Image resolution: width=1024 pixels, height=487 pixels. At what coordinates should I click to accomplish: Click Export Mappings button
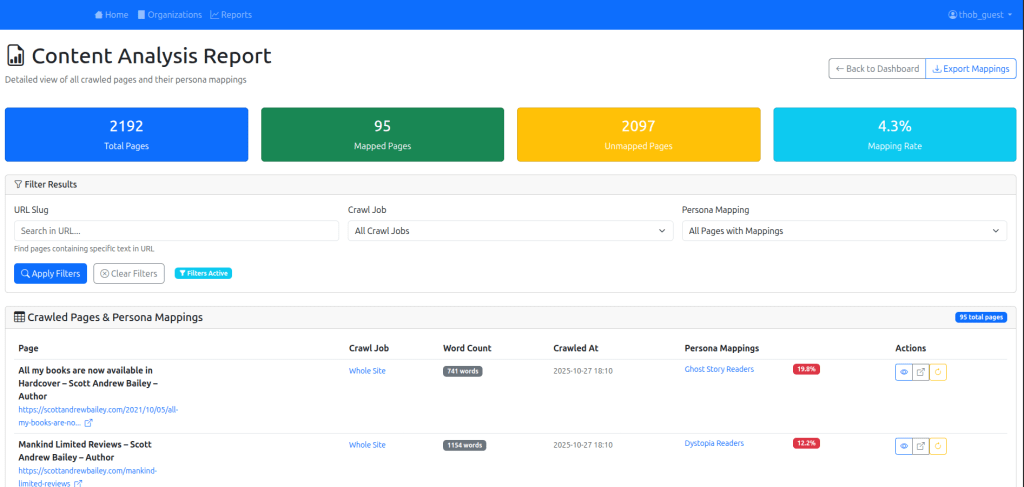tap(971, 69)
